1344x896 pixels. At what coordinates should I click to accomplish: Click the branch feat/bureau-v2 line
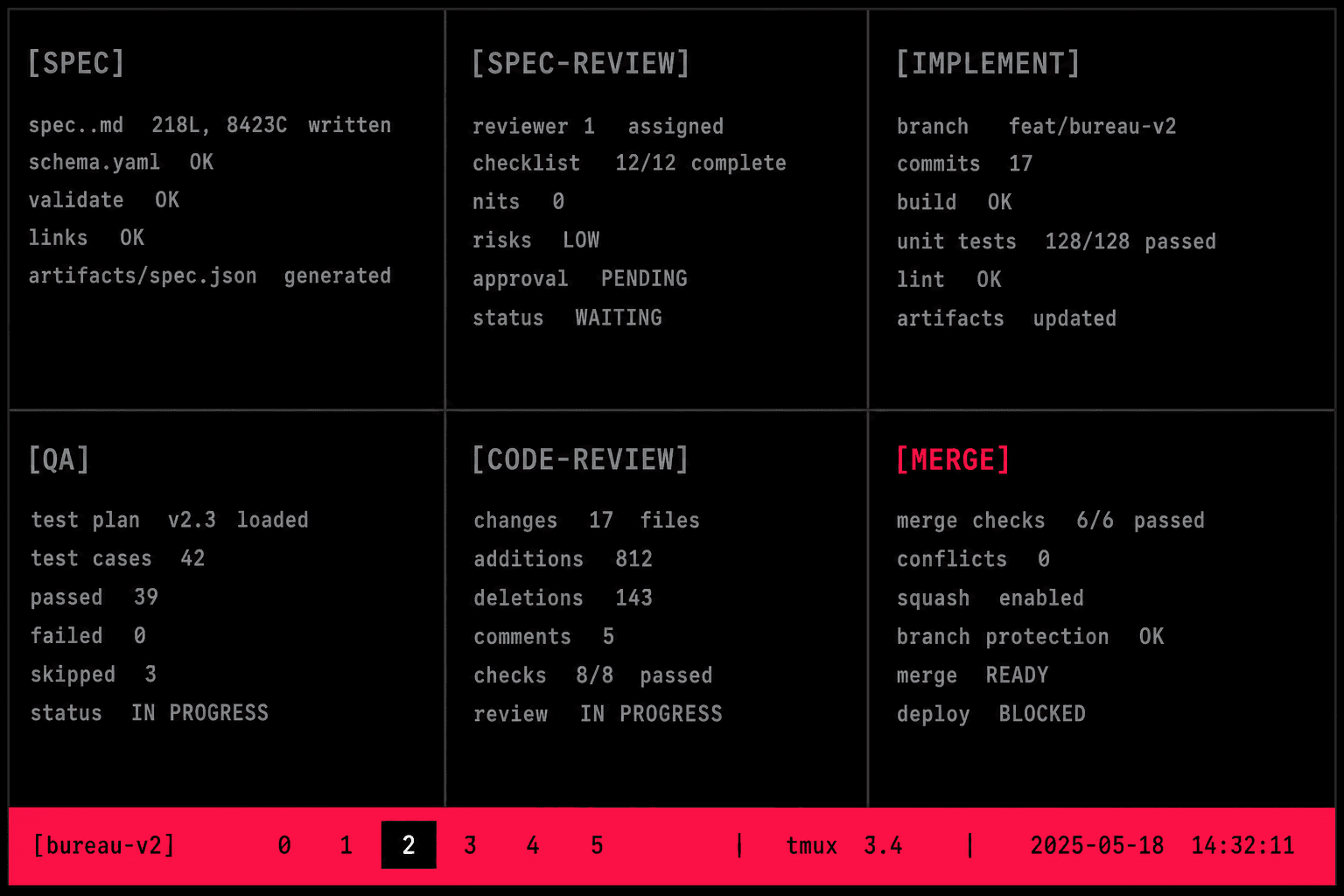pyautogui.click(x=1037, y=127)
